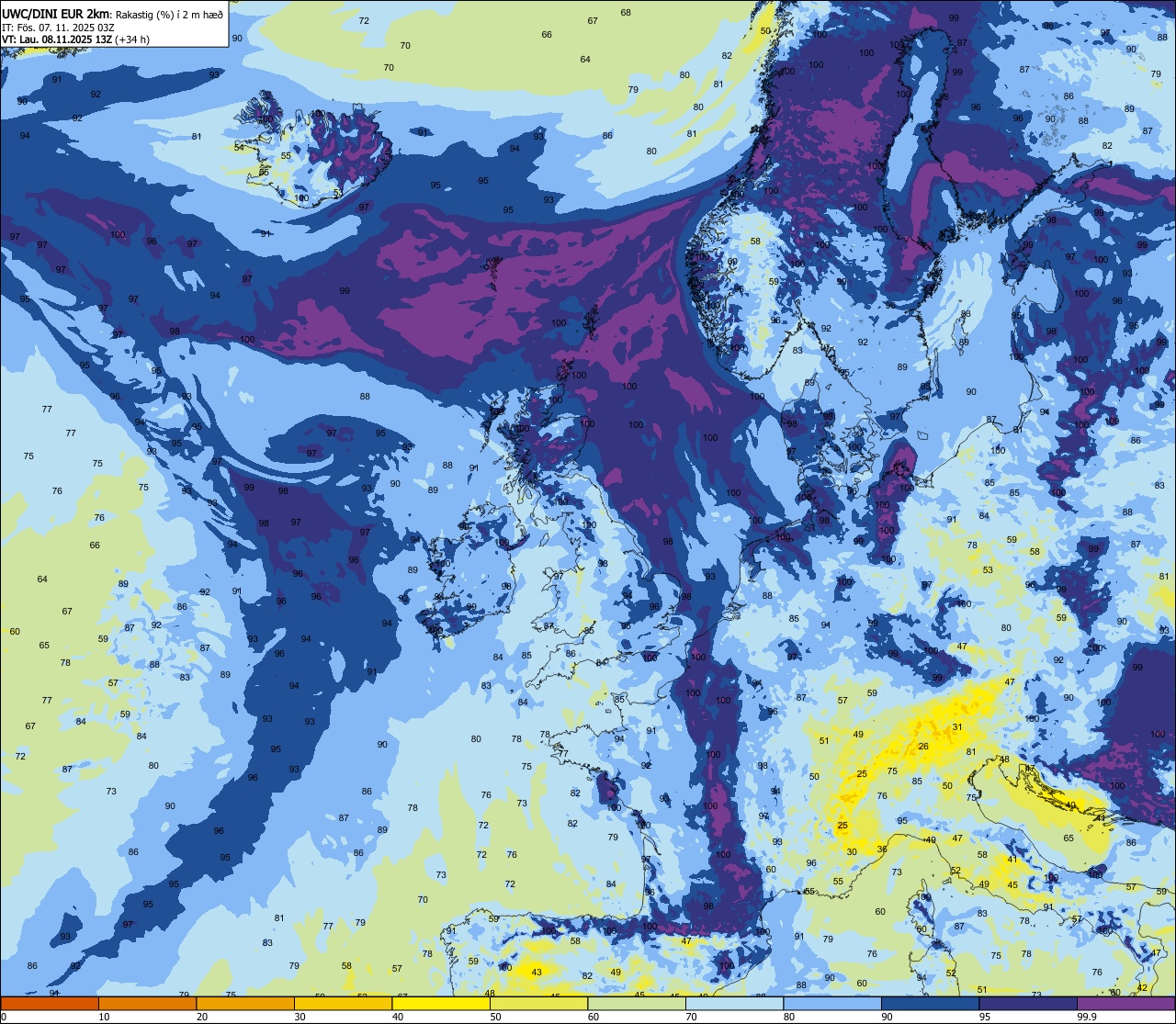Click the 'UWC/DINI EUR 2km' title text
1176x1024 pixels.
click(55, 13)
